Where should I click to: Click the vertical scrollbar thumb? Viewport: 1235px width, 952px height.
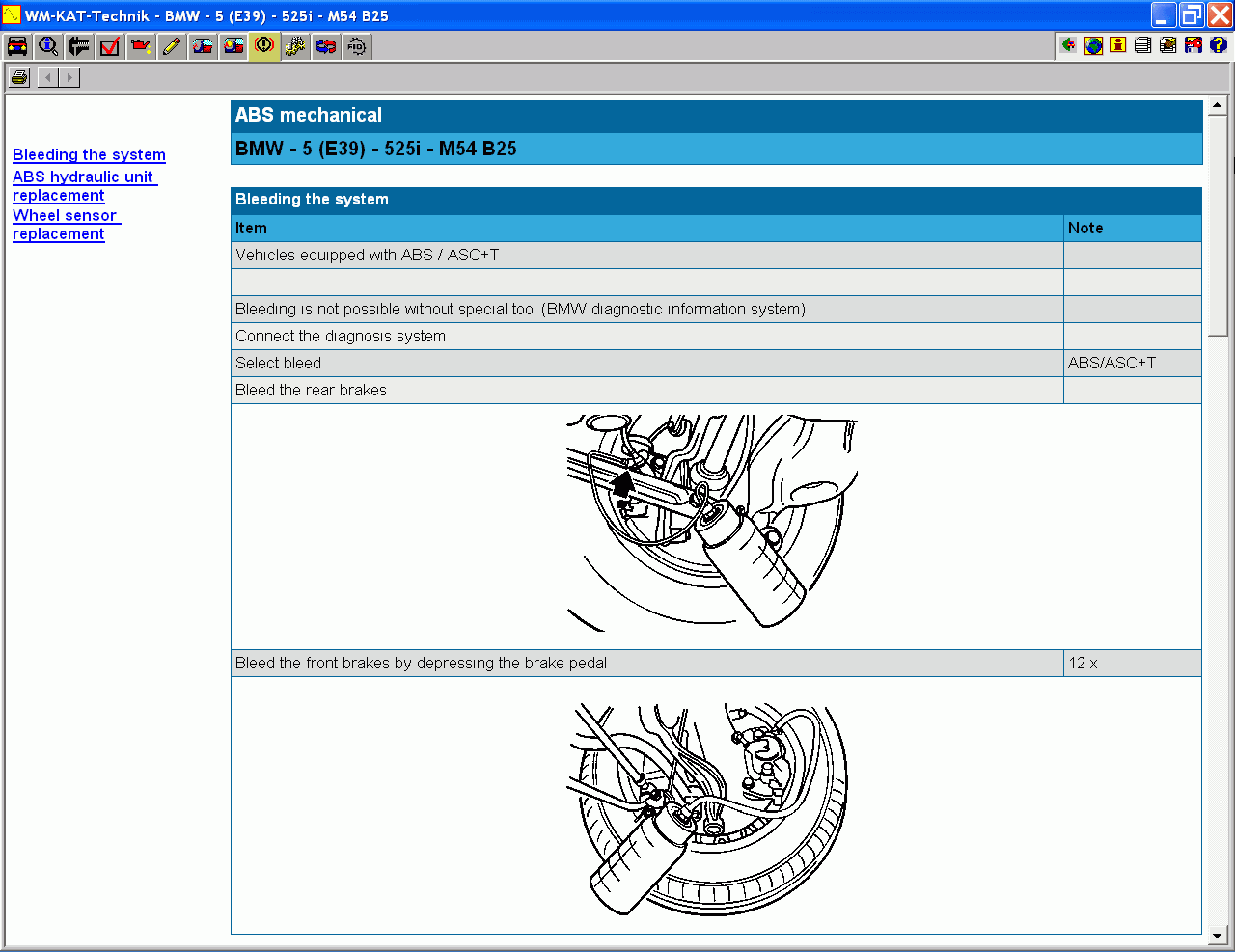point(1218,225)
